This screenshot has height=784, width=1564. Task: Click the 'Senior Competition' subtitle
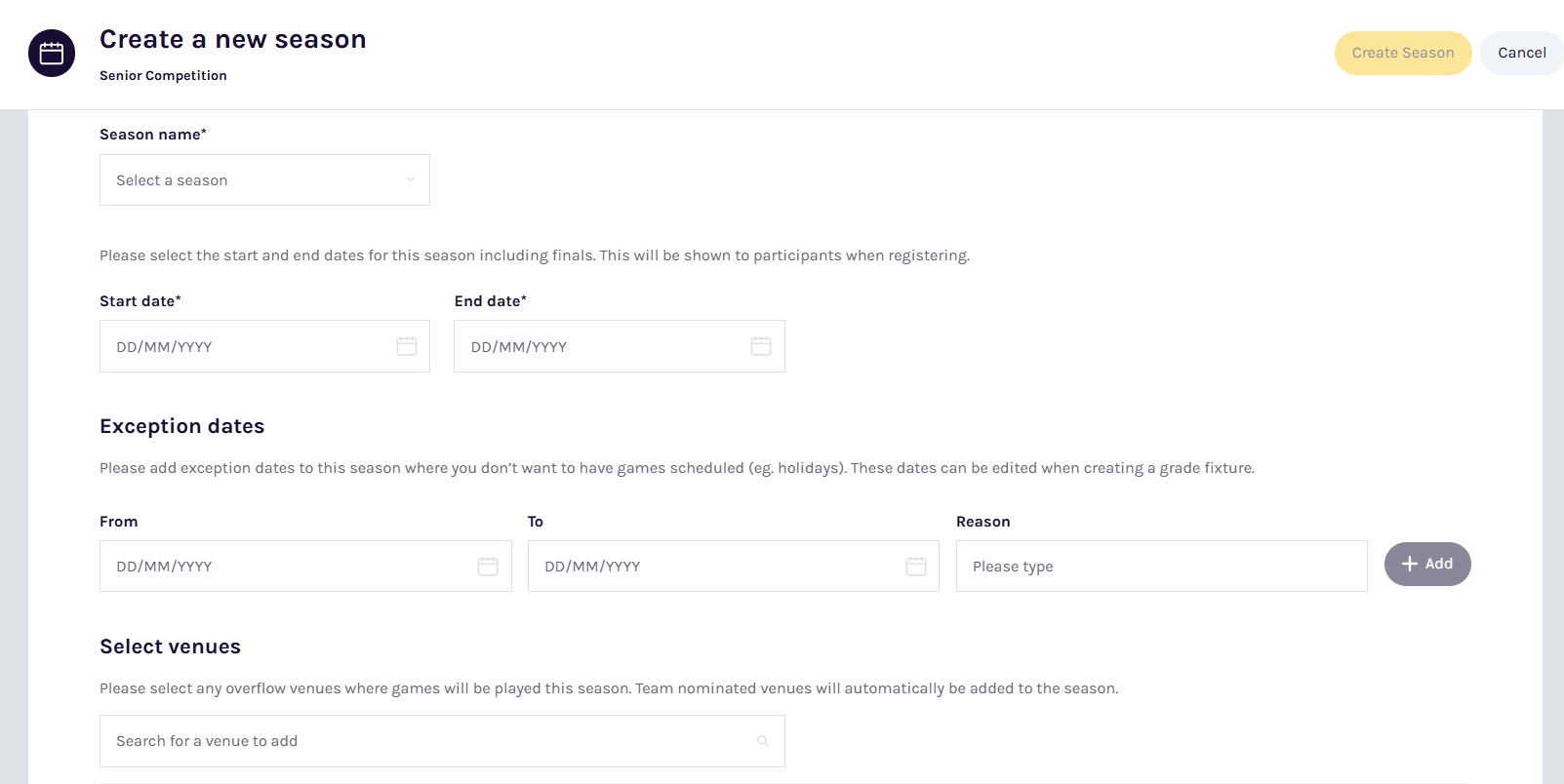163,76
